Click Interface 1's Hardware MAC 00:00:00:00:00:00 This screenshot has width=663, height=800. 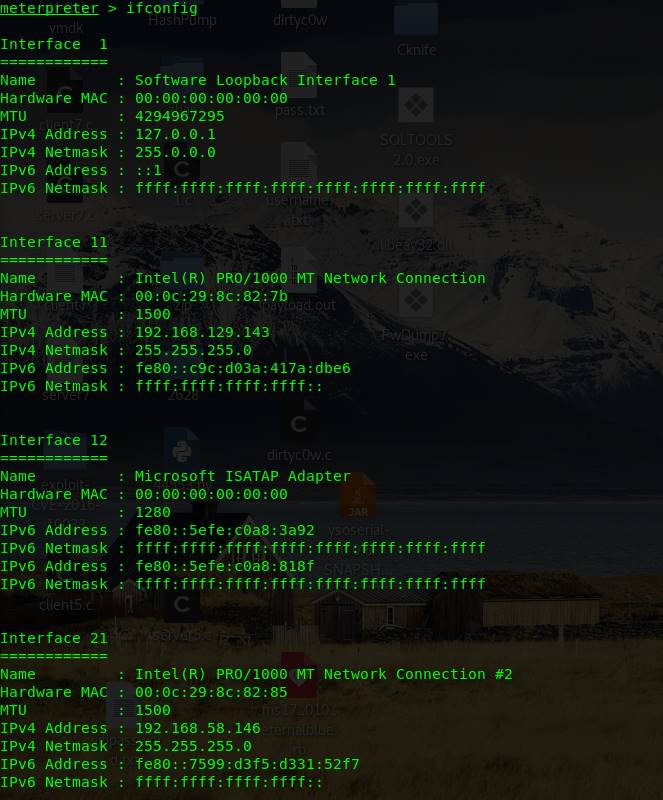211,98
